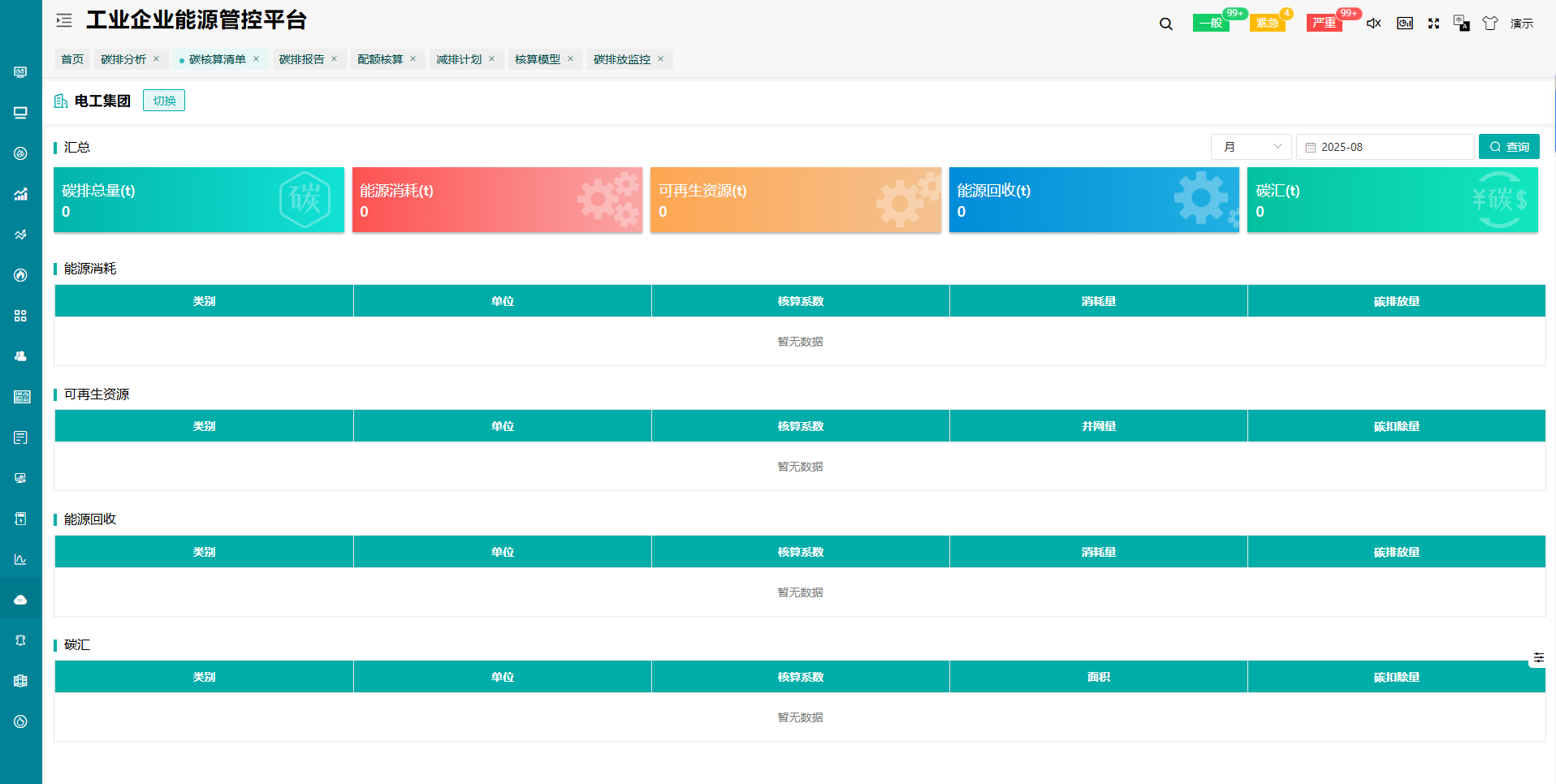Collapse the sidebar menu with the hamburger icon

click(x=64, y=20)
